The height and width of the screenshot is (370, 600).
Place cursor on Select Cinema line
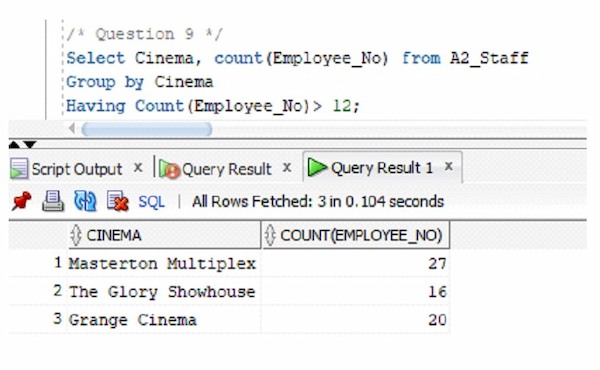(297, 58)
